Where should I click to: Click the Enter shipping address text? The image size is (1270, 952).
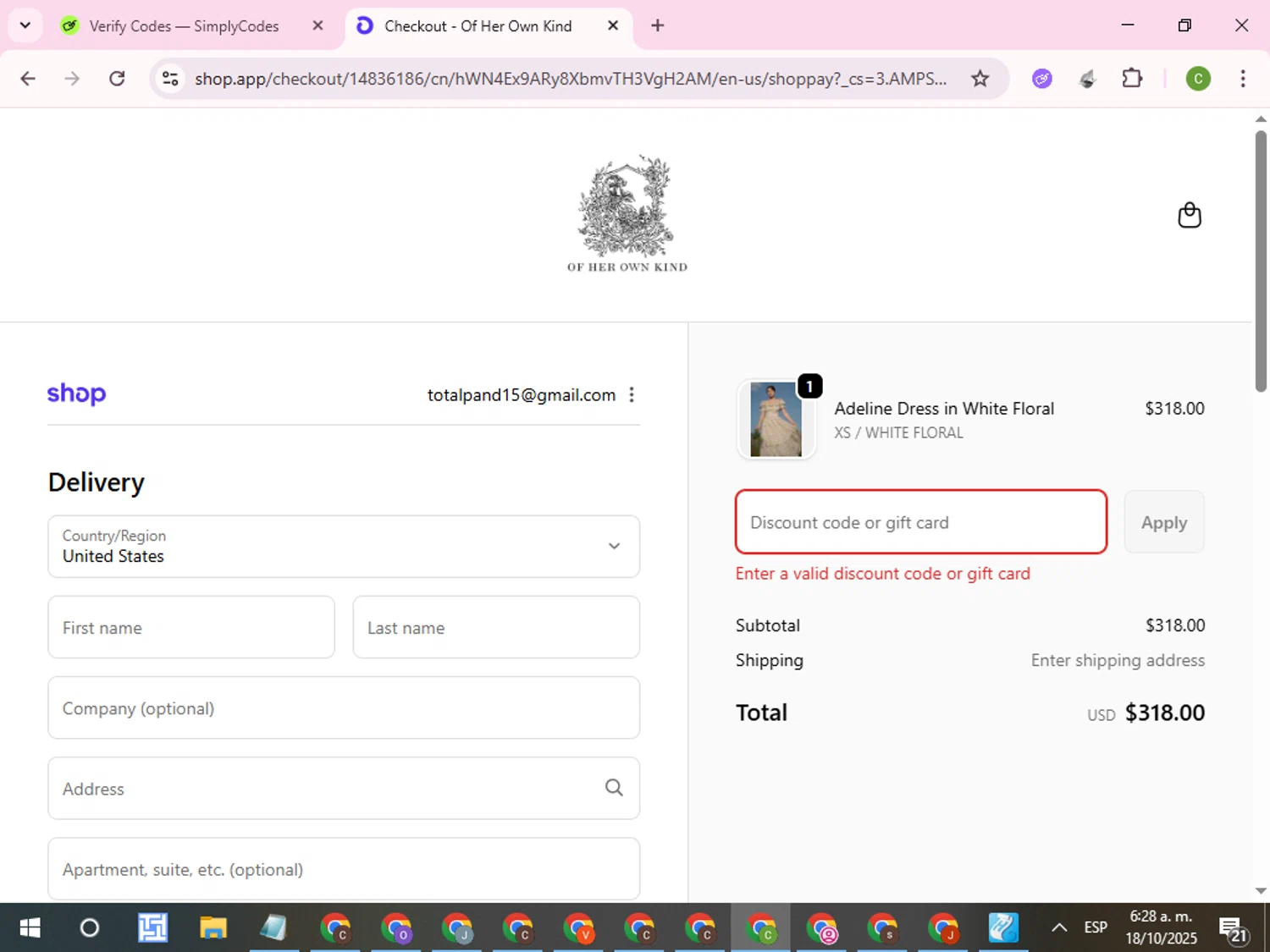(1118, 660)
